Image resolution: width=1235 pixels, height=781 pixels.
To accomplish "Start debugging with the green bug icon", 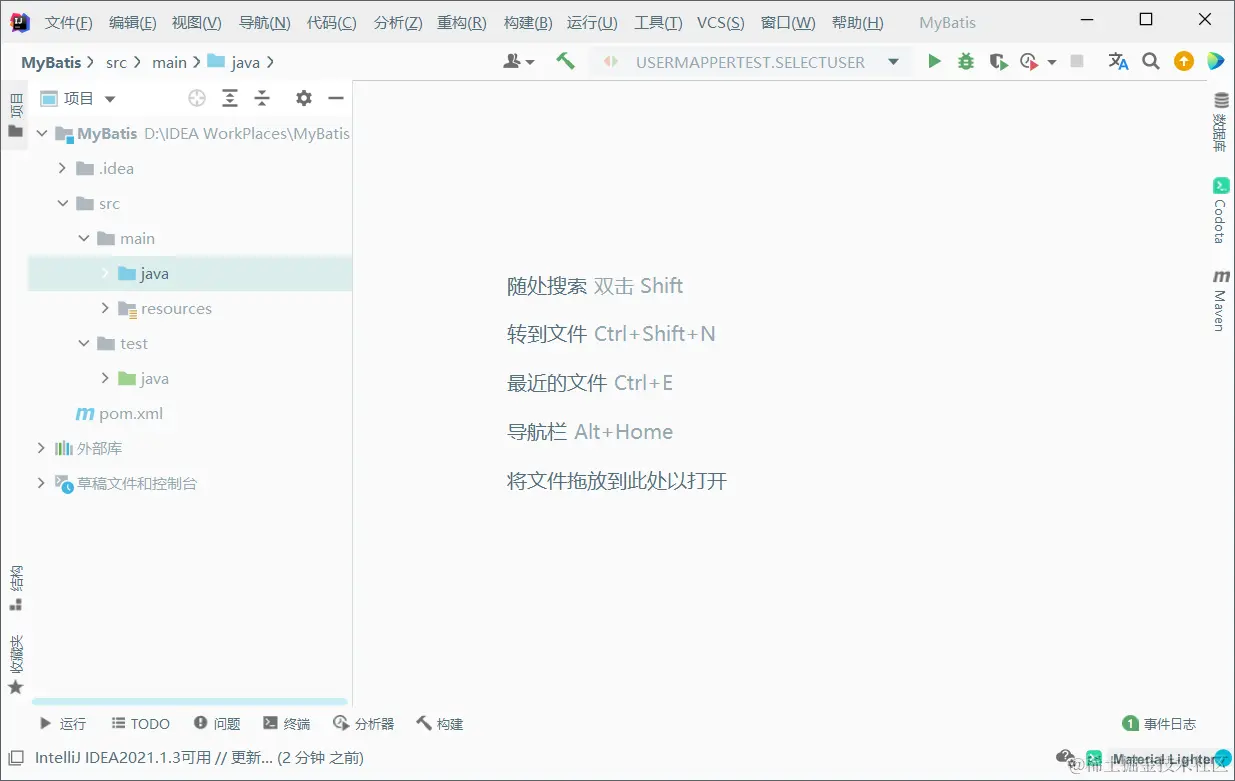I will (966, 62).
